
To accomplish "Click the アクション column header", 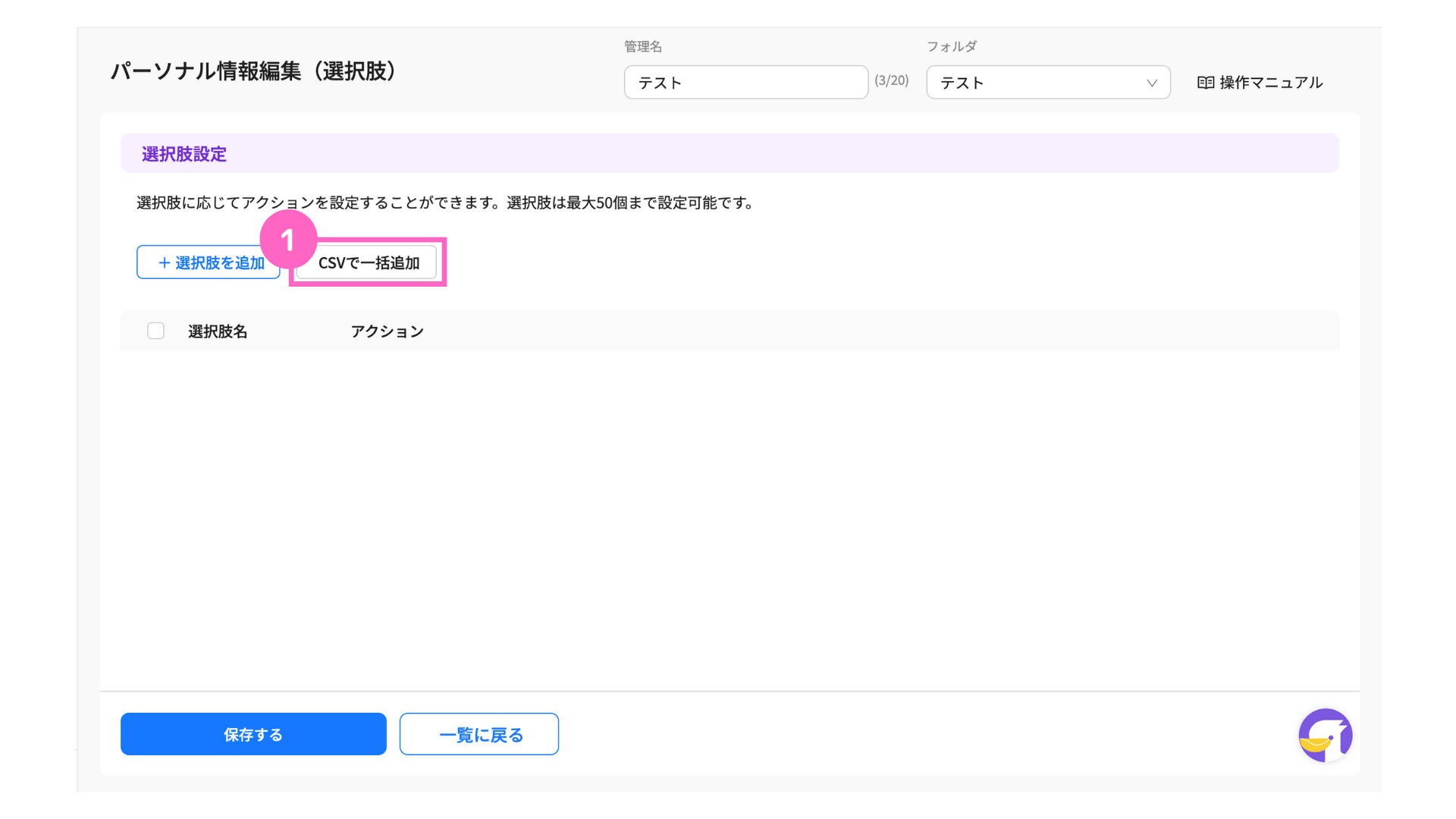I will (x=387, y=331).
